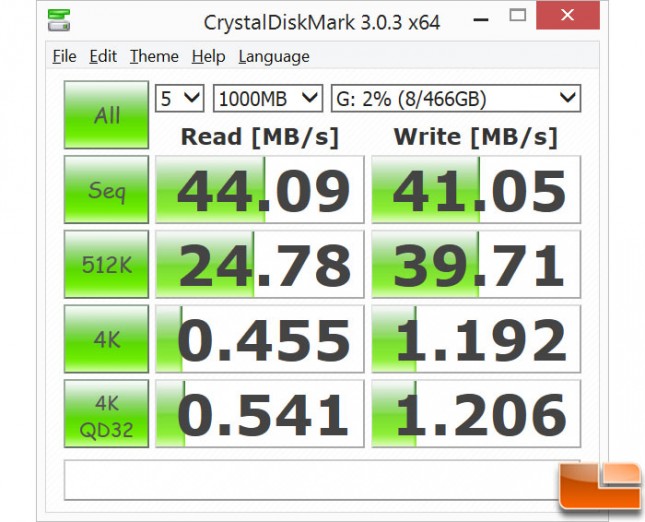
Task: Click the 4K QD32 read result 0.541
Action: (x=260, y=414)
